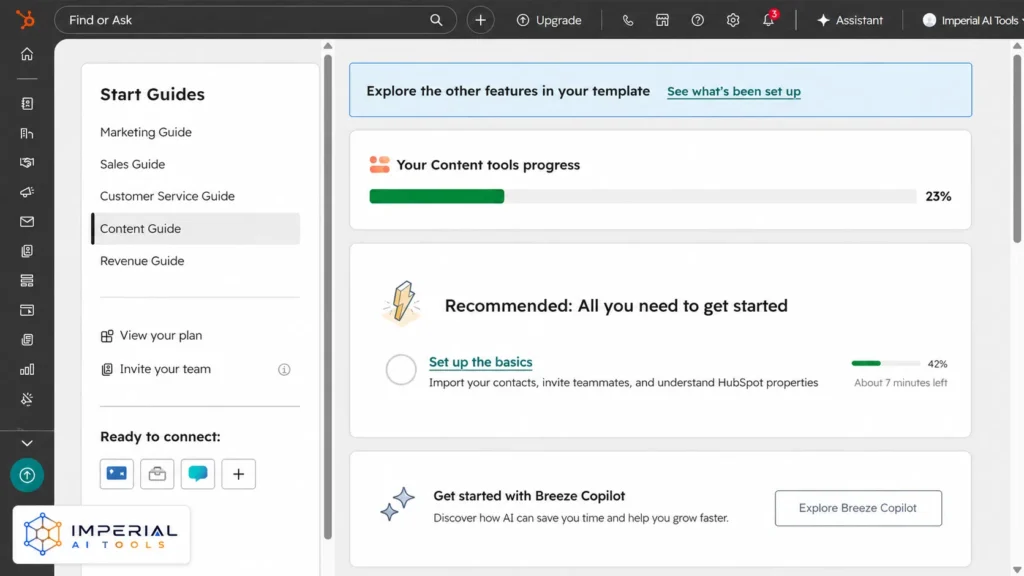The width and height of the screenshot is (1024, 576).
Task: Open the contacts book icon in sidebar
Action: (x=27, y=103)
